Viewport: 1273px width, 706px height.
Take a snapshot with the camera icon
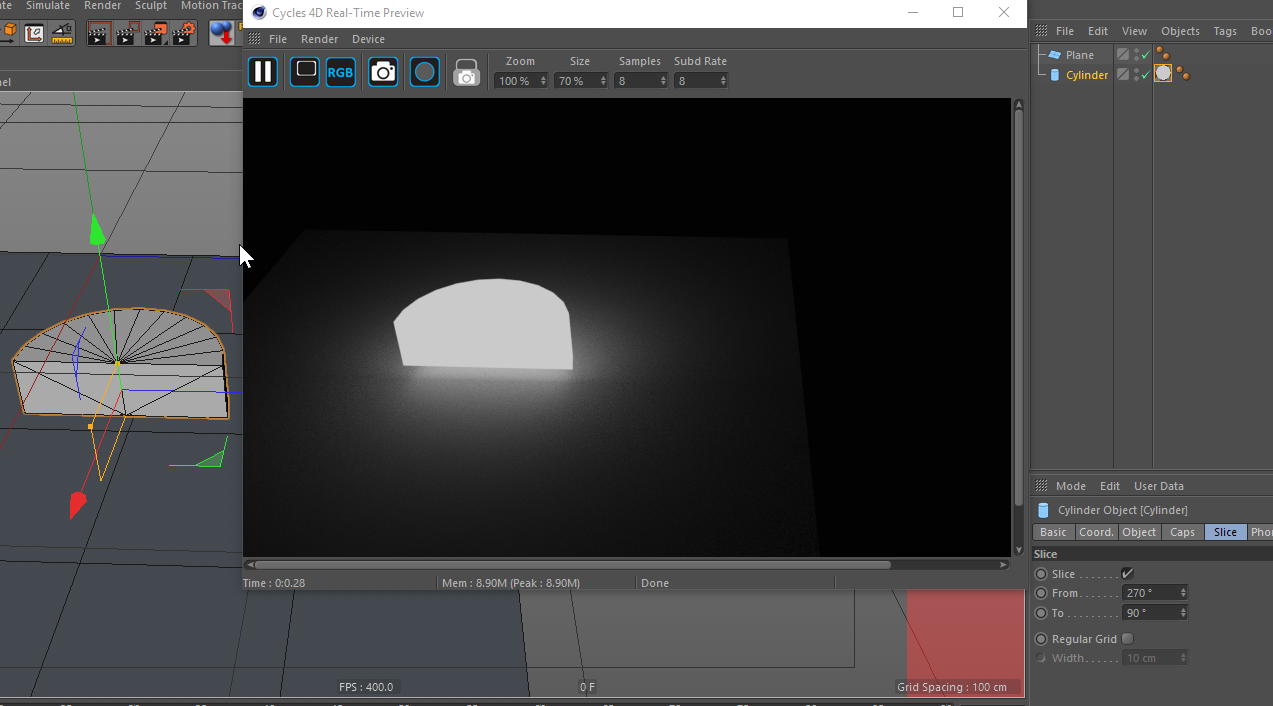tap(383, 72)
